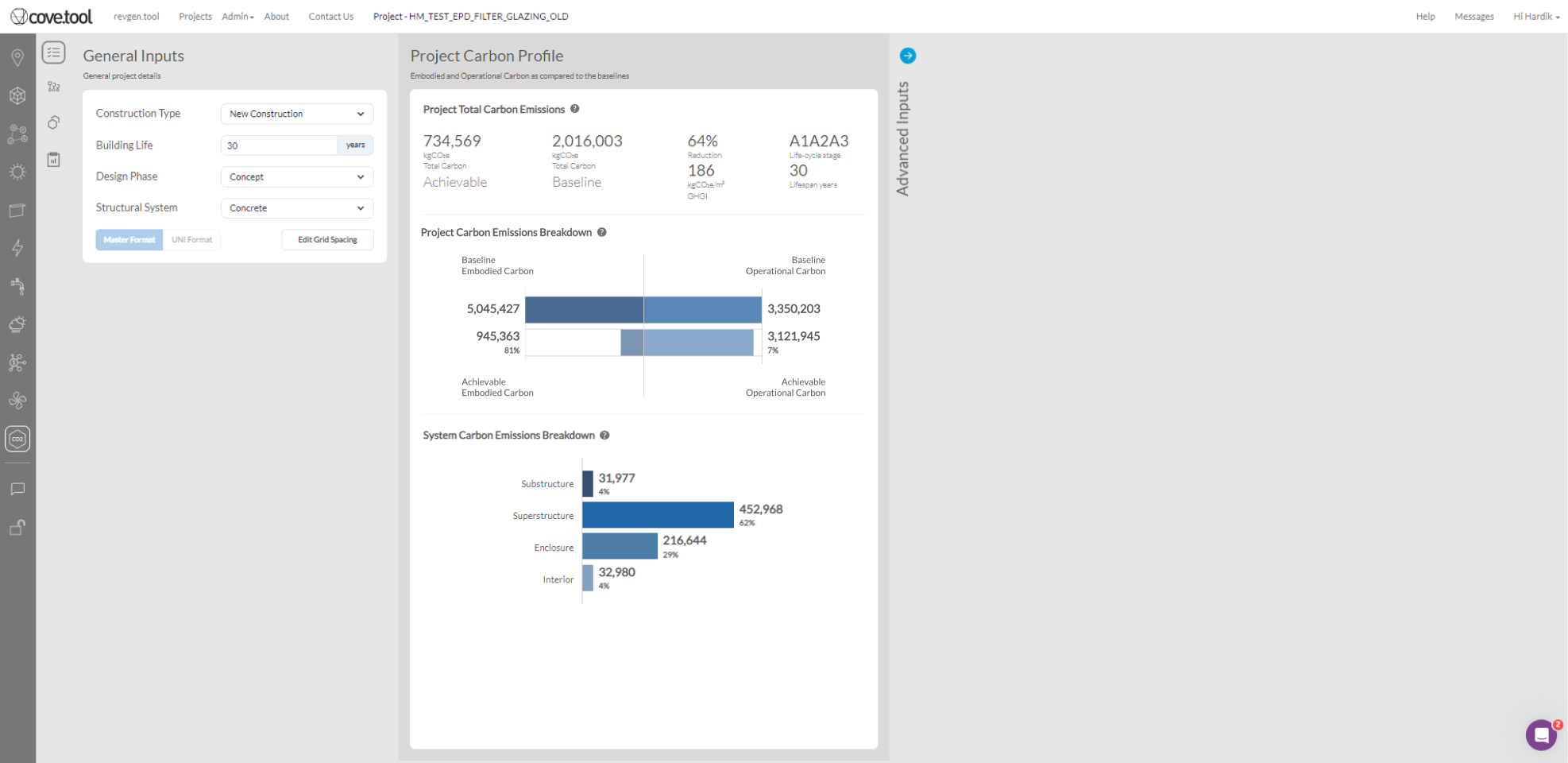Click the Building Life input field
1568x763 pixels.
click(279, 145)
